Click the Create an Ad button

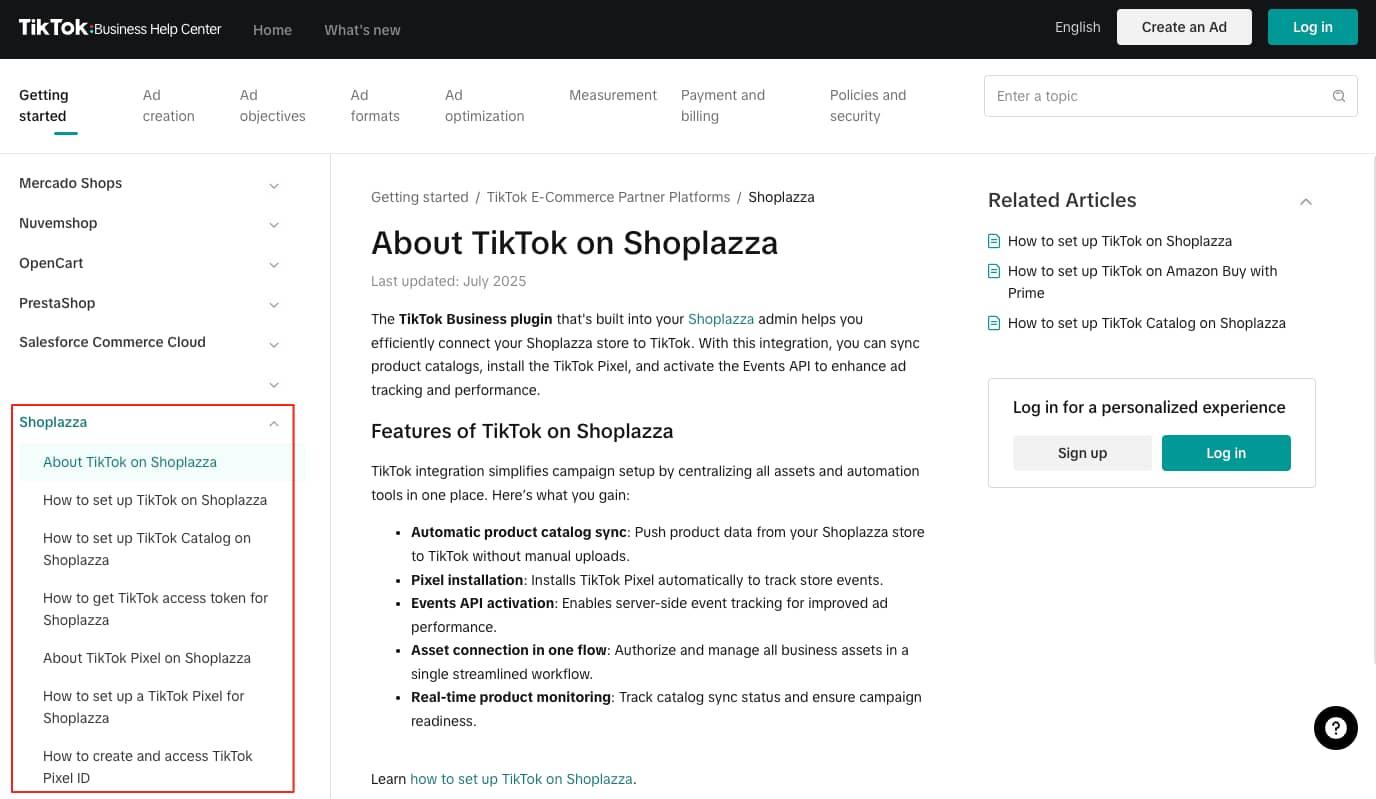pos(1184,27)
